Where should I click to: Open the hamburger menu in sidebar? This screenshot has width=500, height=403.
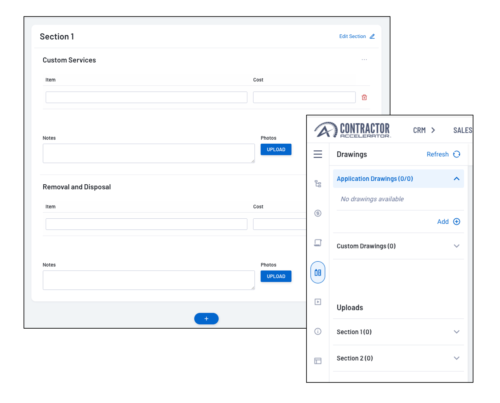318,154
